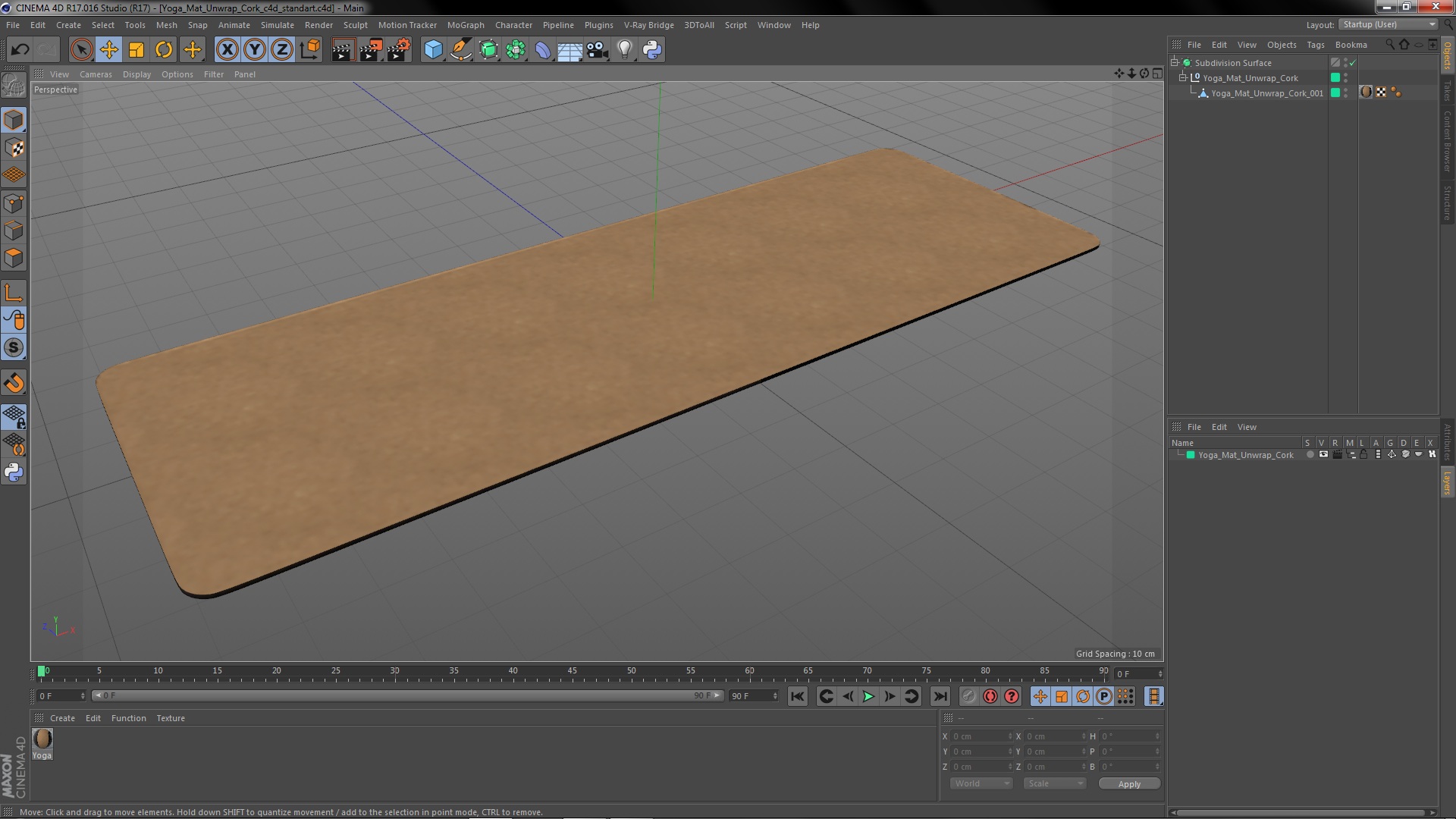
Task: Toggle layer Solo for Yoga_Mat_Unwrap_Cork
Action: point(1310,455)
